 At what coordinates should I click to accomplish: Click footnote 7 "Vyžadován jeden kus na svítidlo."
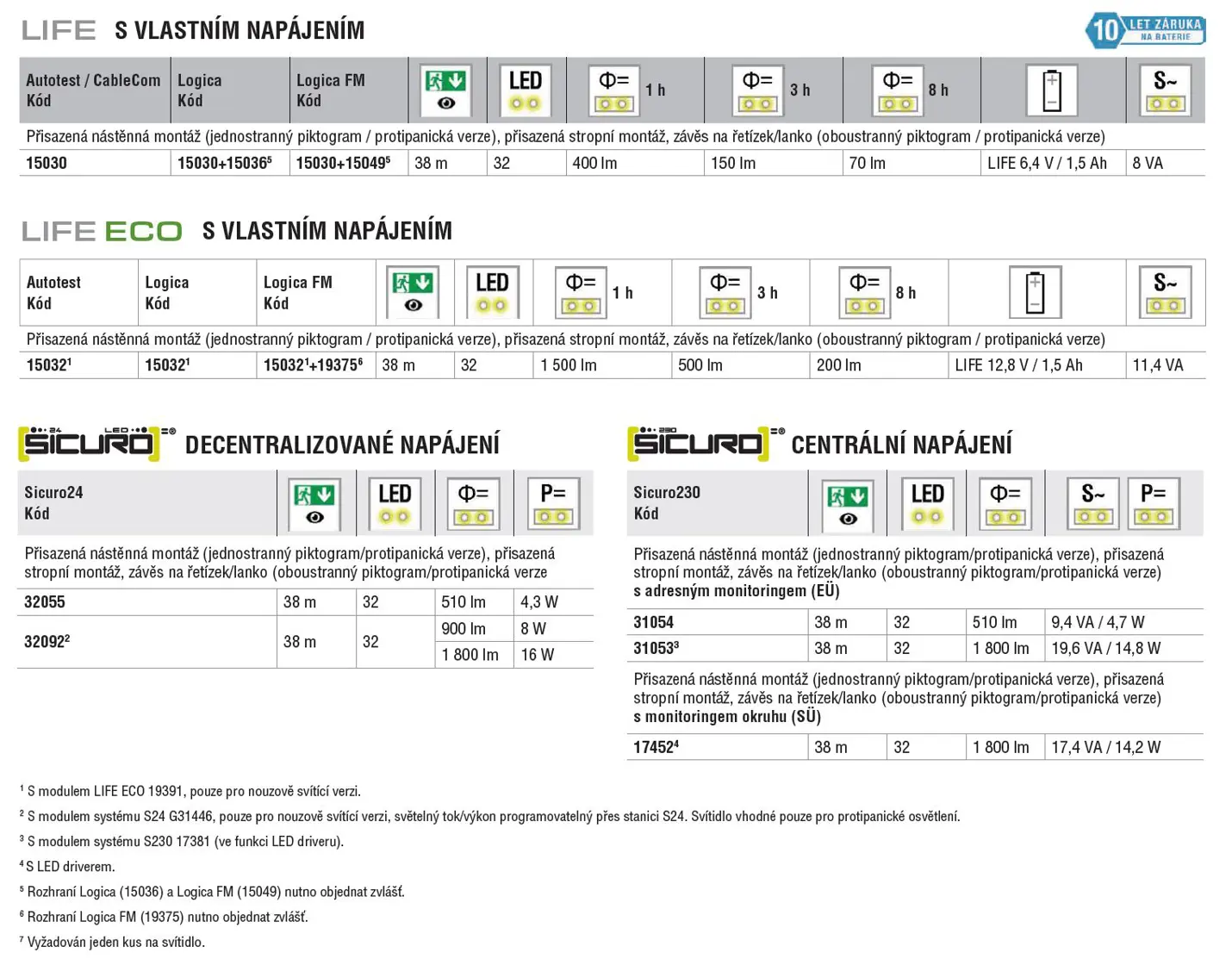[x=112, y=942]
